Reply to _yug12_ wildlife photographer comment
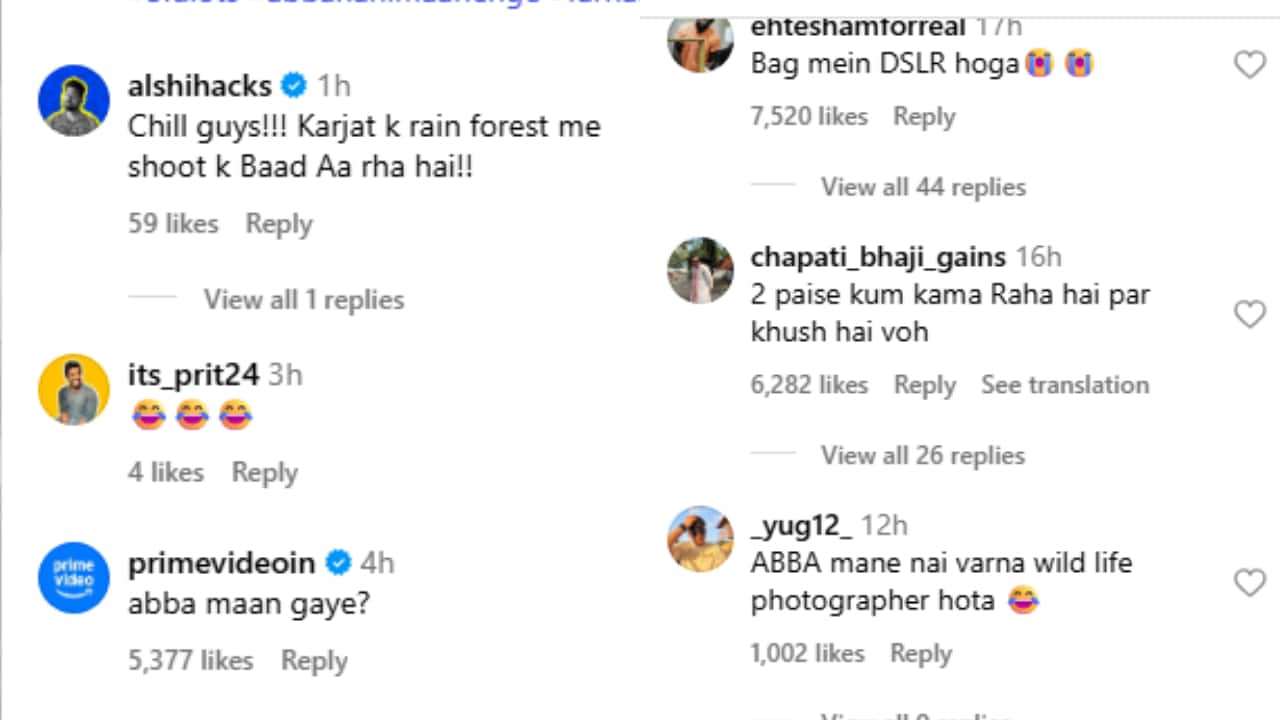Image resolution: width=1280 pixels, height=720 pixels. point(920,653)
